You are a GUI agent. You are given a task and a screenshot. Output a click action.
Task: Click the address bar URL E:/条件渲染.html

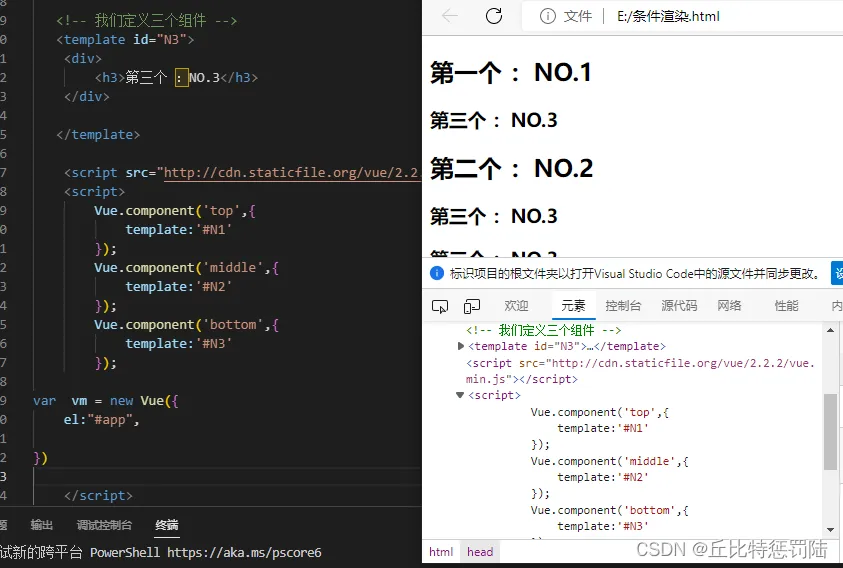(x=668, y=17)
